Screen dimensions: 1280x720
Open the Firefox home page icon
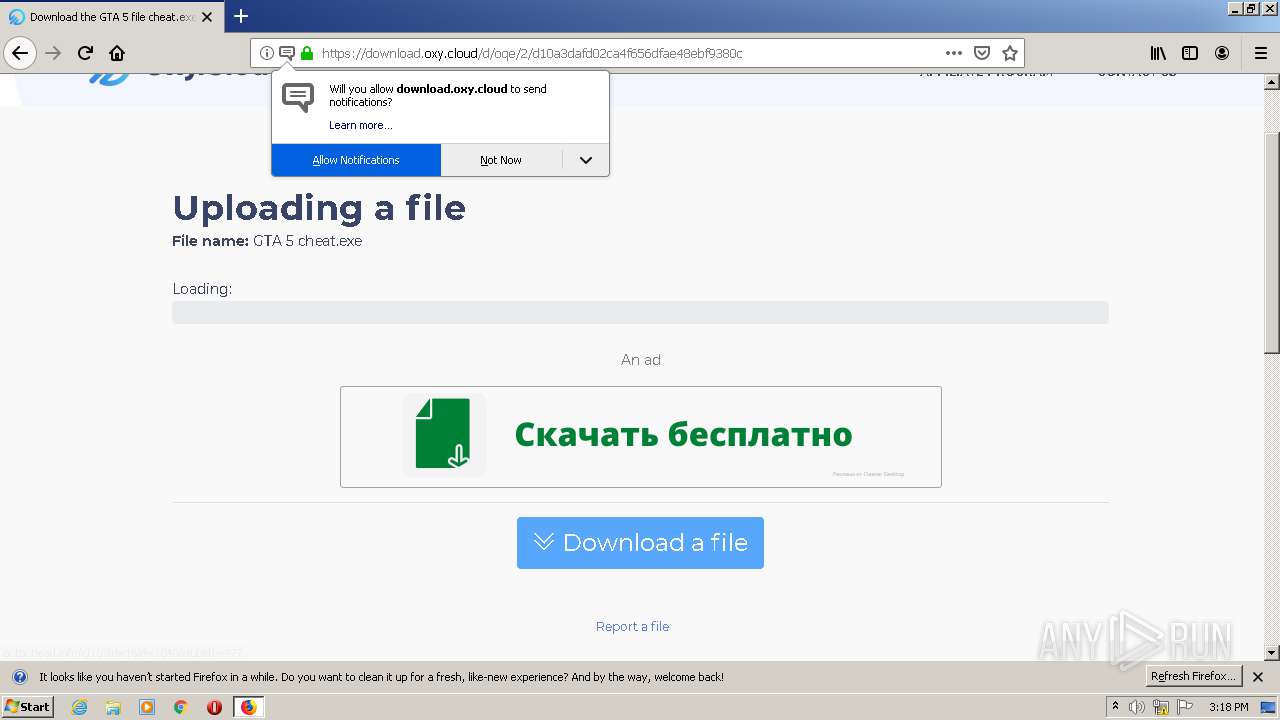[117, 53]
